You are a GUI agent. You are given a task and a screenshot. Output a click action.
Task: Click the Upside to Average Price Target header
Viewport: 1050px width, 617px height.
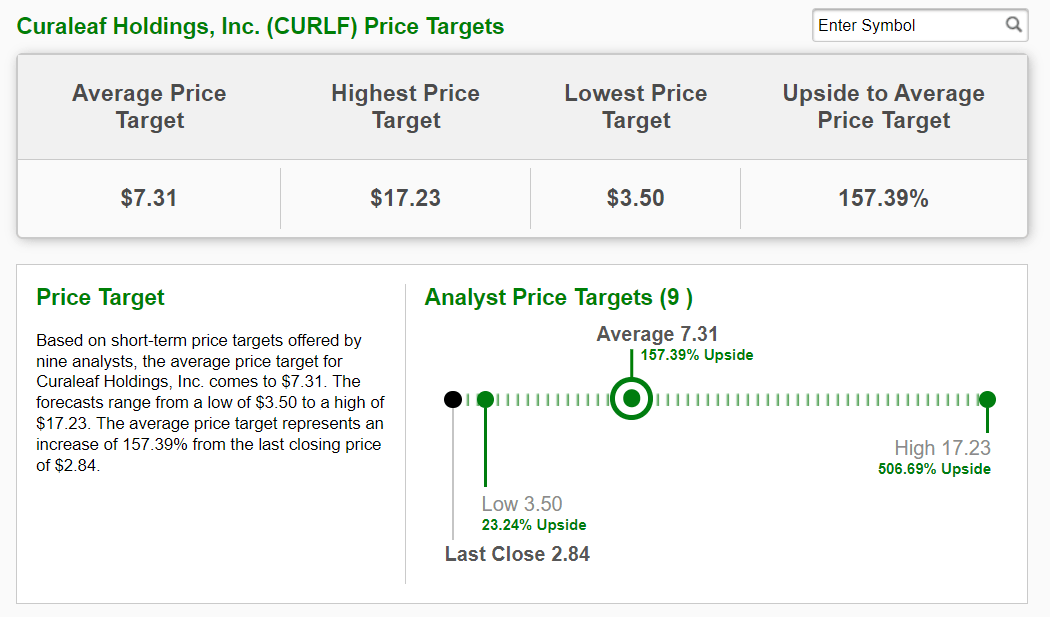[x=883, y=106]
